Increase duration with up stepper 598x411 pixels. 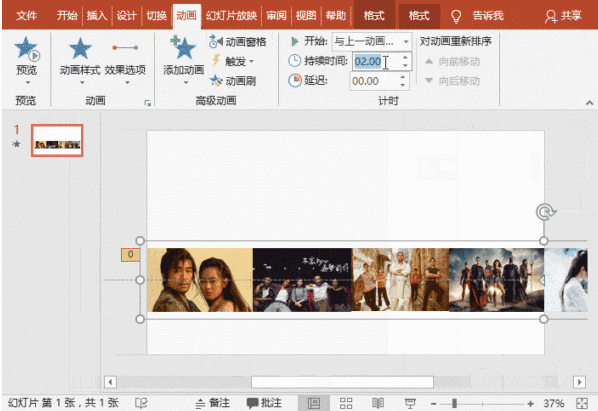tap(405, 57)
